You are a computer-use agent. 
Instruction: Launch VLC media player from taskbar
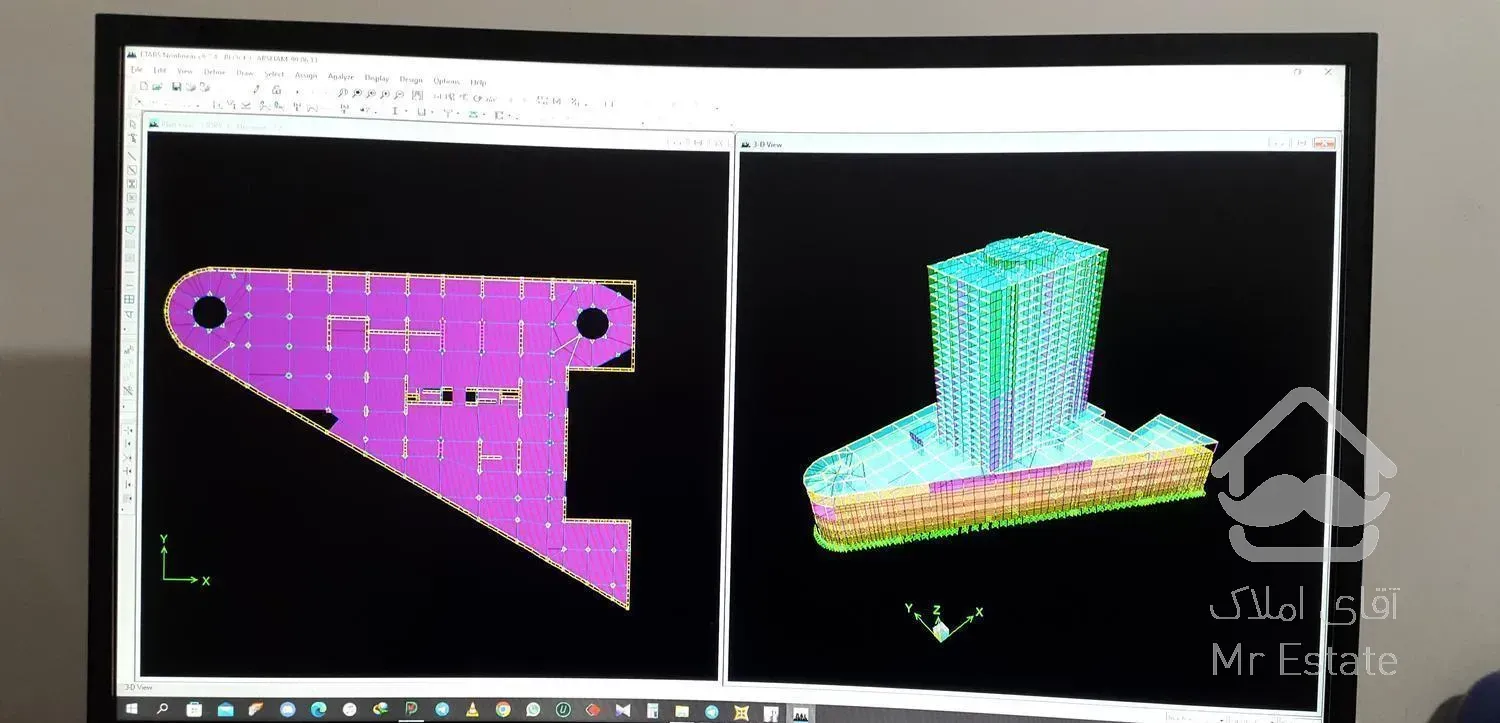point(472,709)
